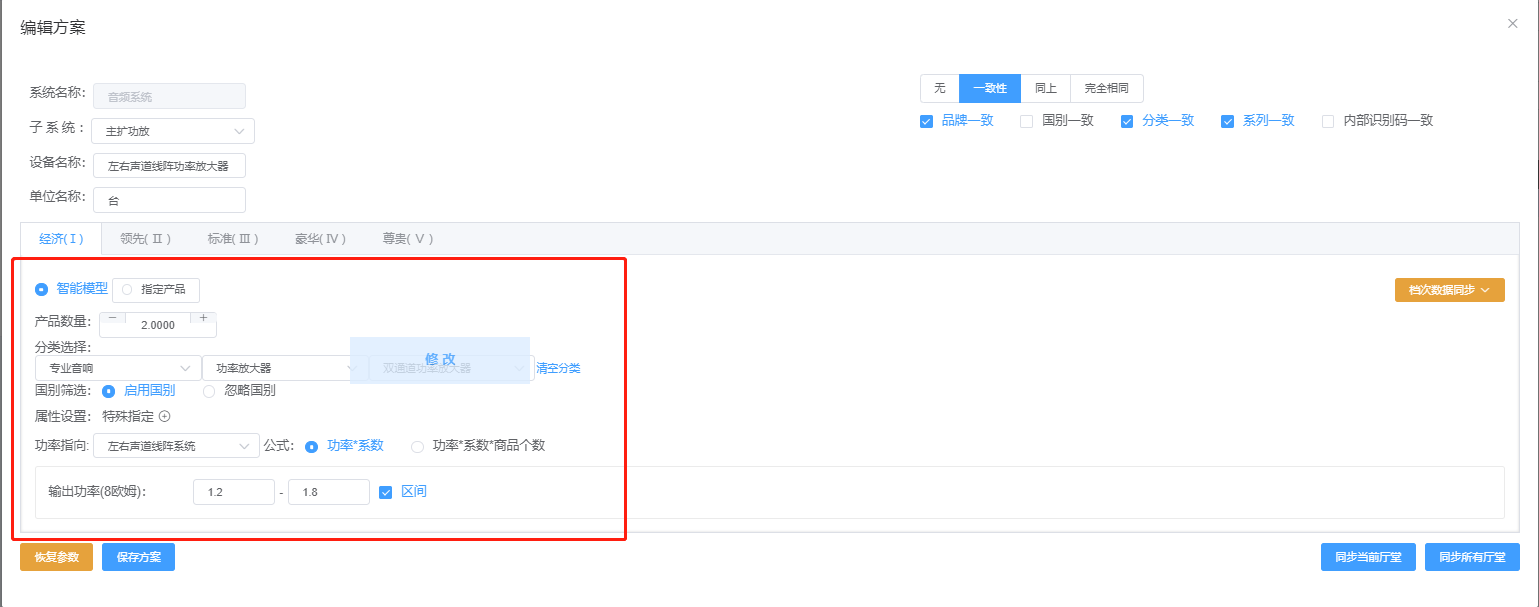Check the 内部识别码一致 option
The height and width of the screenshot is (607, 1539).
tap(1328, 121)
